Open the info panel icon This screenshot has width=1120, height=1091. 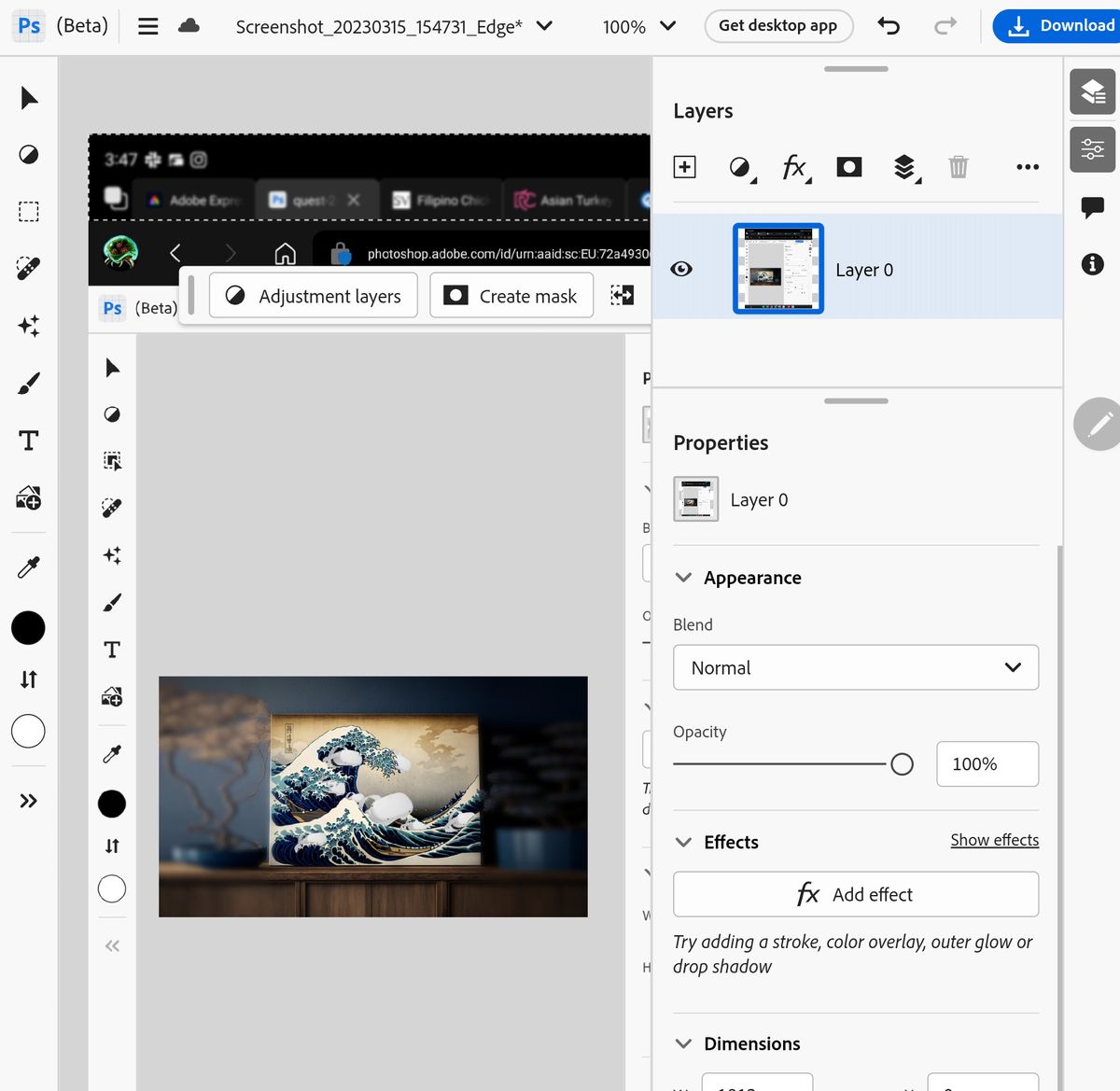[1092, 264]
